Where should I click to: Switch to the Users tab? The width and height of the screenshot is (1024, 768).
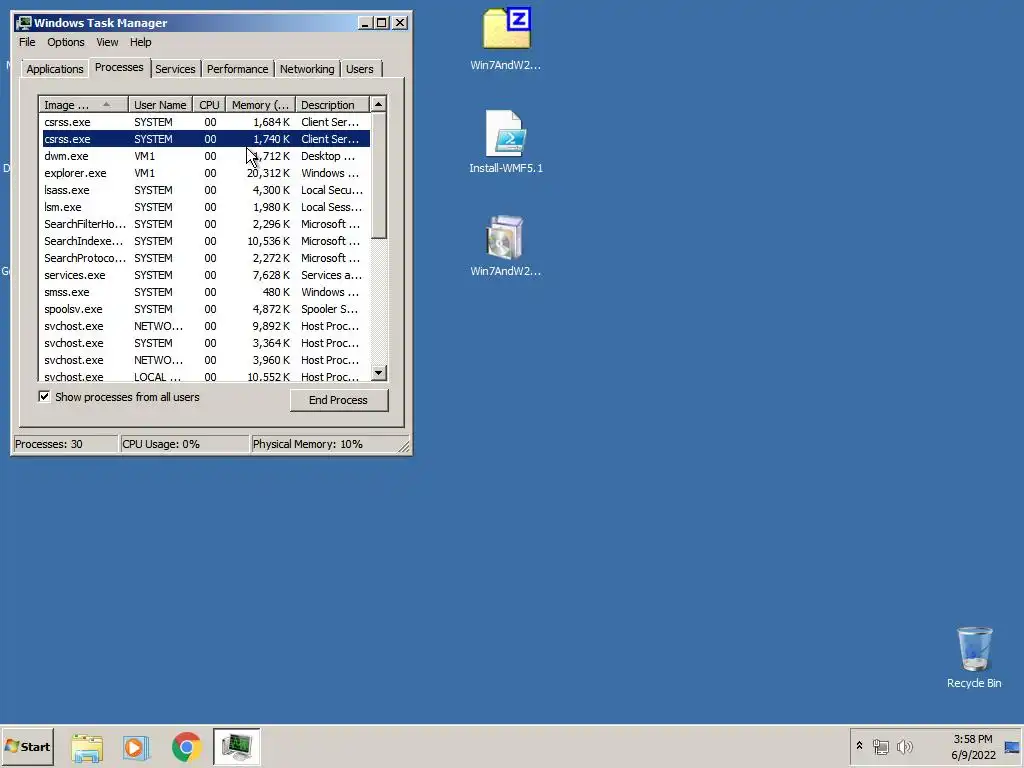(360, 69)
